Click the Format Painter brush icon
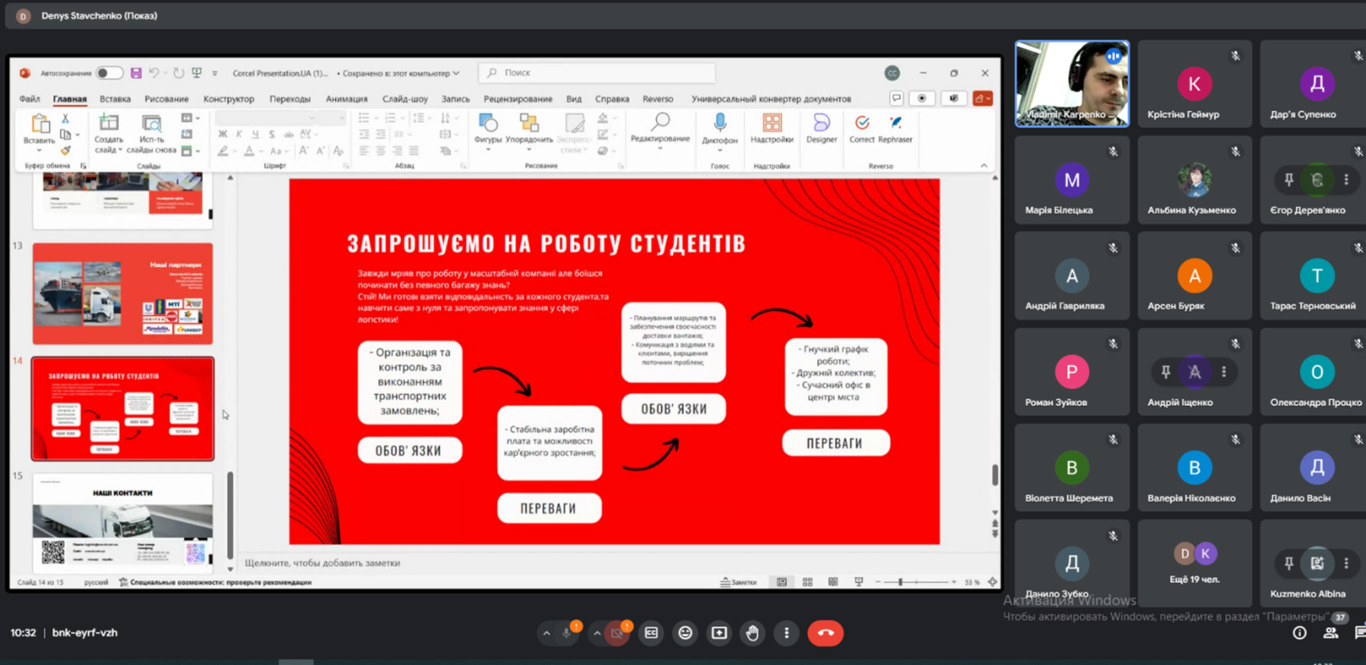1366x665 pixels. (65, 150)
